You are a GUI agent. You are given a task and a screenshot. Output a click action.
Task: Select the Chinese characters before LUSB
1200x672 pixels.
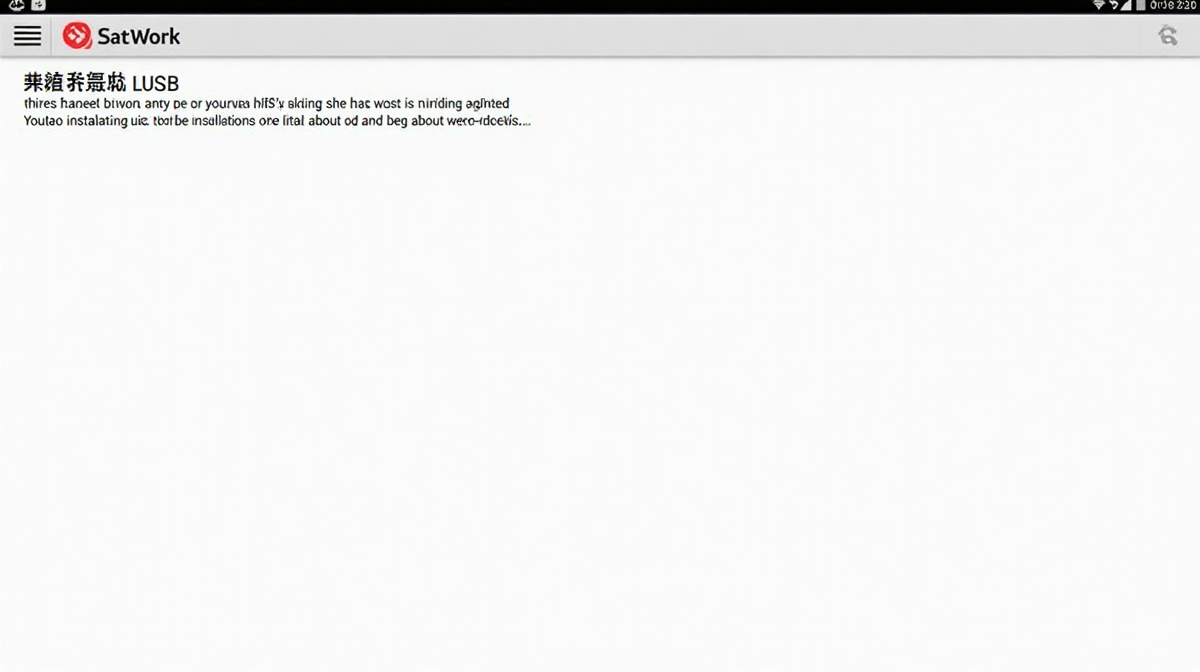click(75, 83)
